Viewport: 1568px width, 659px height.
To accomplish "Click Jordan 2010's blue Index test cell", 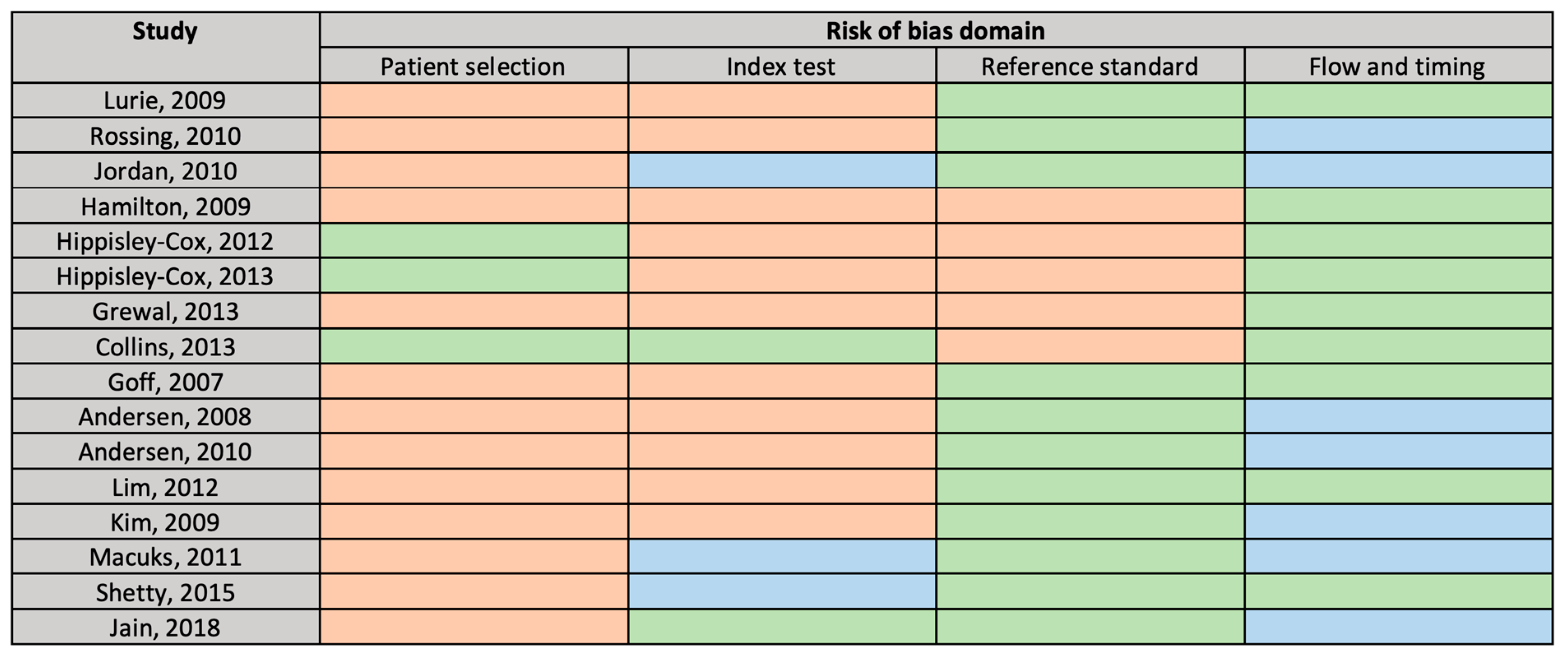I will coord(782,170).
